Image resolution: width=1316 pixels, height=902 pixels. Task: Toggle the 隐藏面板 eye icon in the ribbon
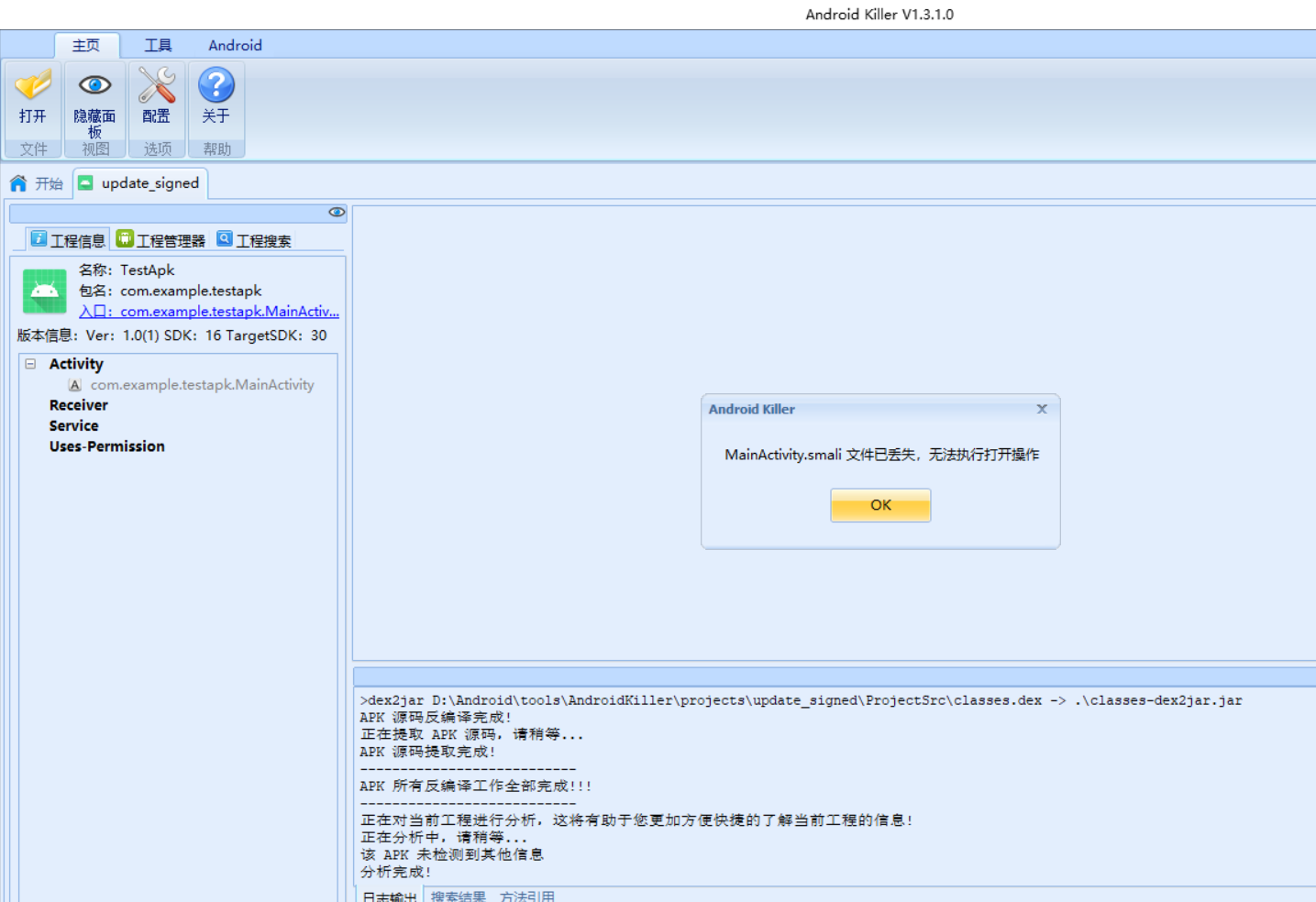(x=94, y=85)
